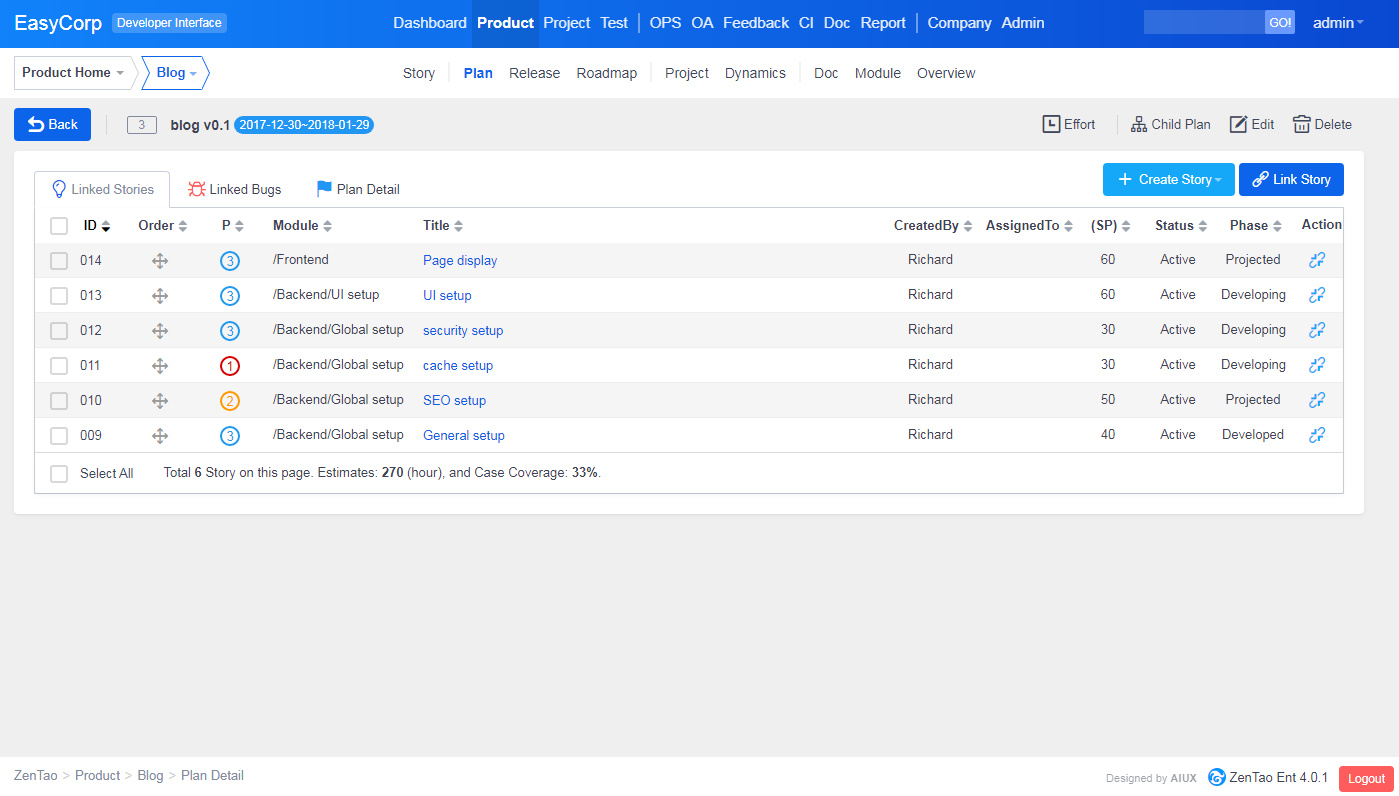Click the order drag handle for story 010
Screen dimensions: 1399x796
[x=160, y=401]
